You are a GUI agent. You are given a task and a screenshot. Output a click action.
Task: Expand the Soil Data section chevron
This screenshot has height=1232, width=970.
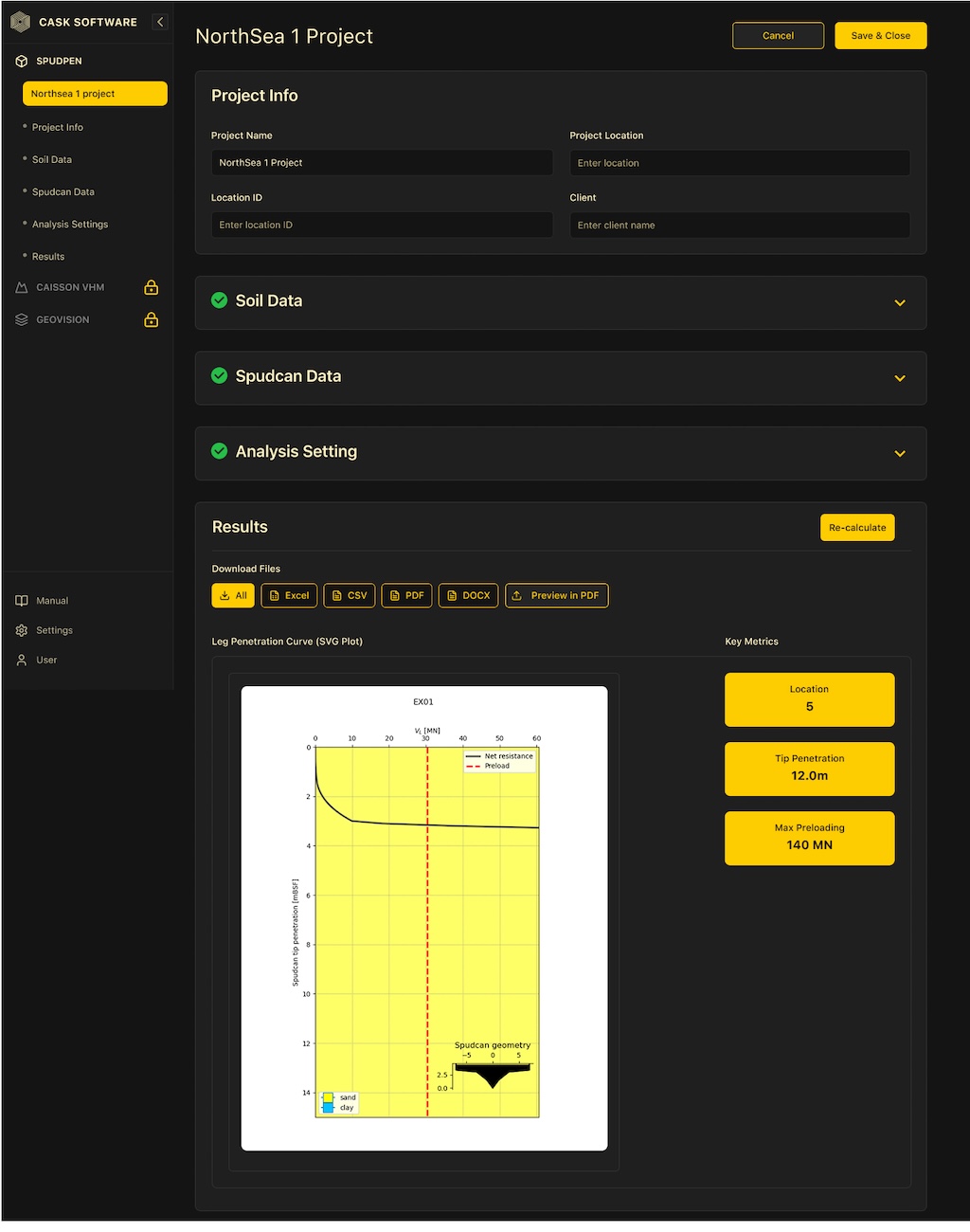click(900, 303)
